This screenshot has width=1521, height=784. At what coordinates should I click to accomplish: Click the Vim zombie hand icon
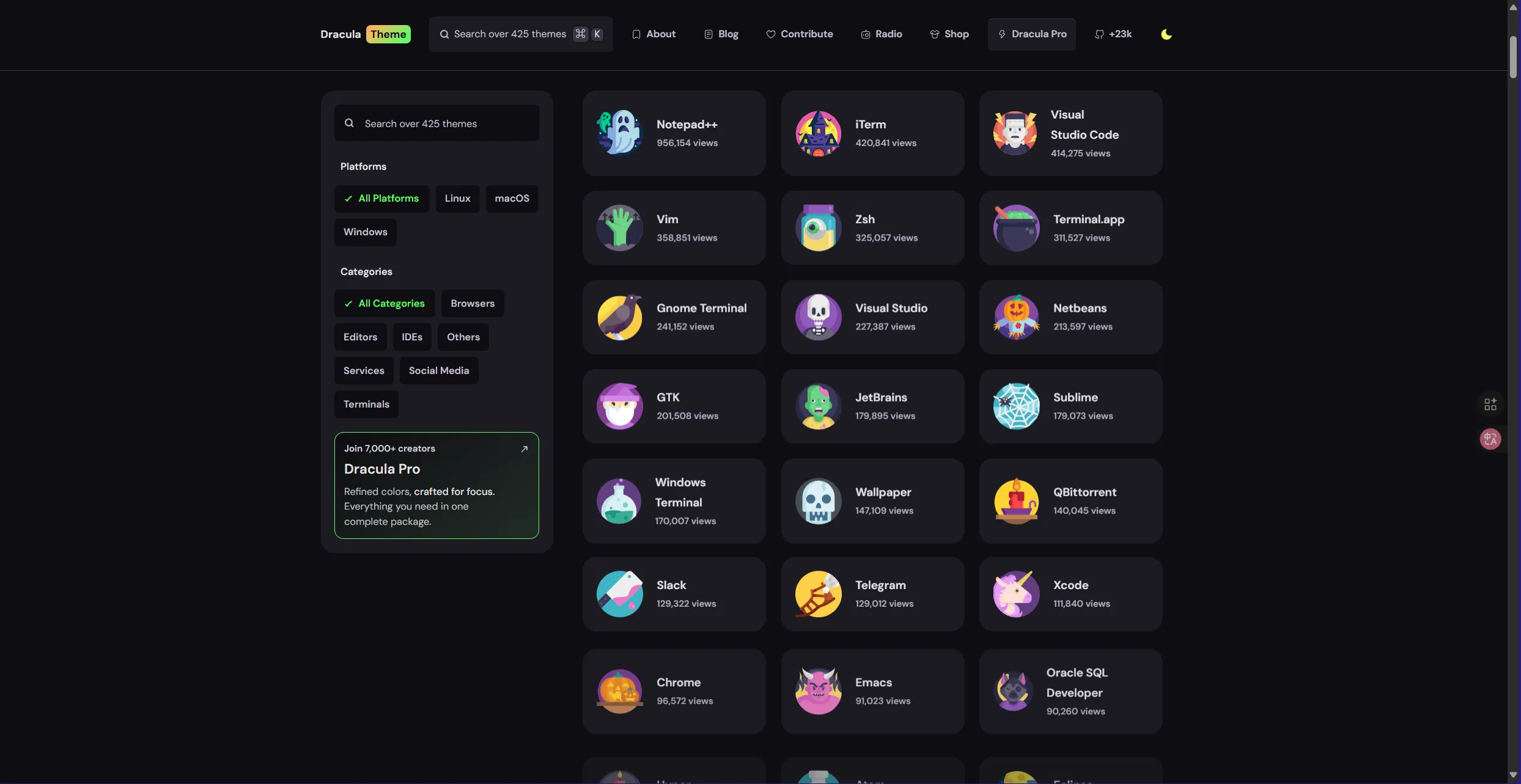619,228
